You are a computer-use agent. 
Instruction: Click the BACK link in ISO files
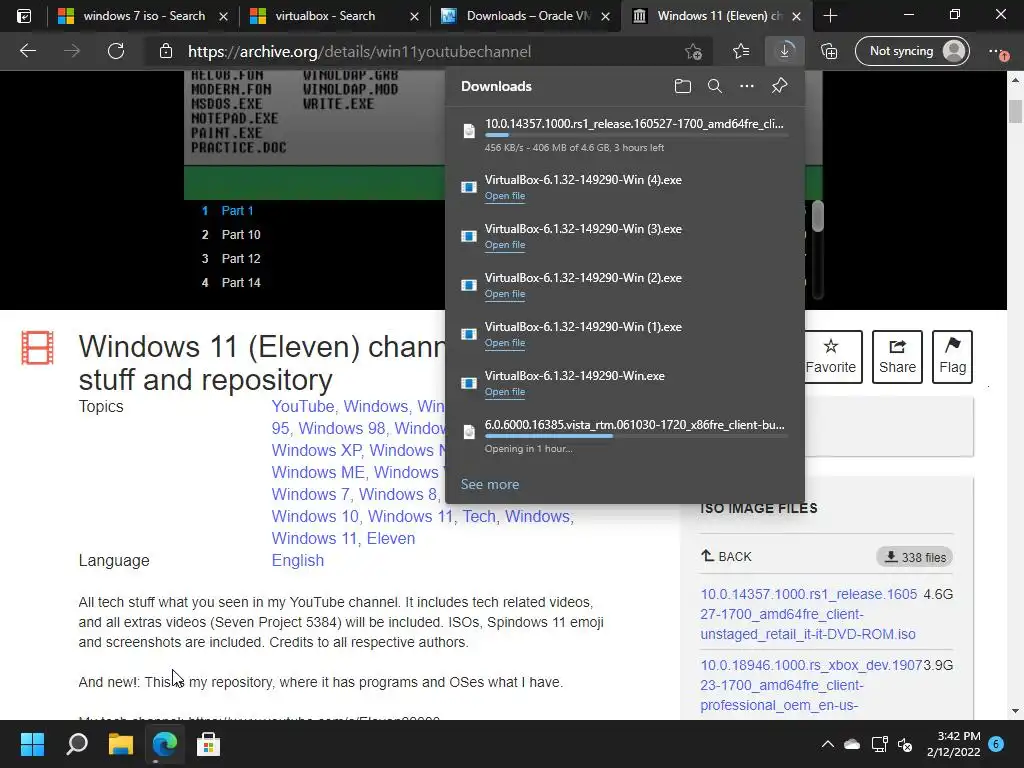[x=726, y=556]
